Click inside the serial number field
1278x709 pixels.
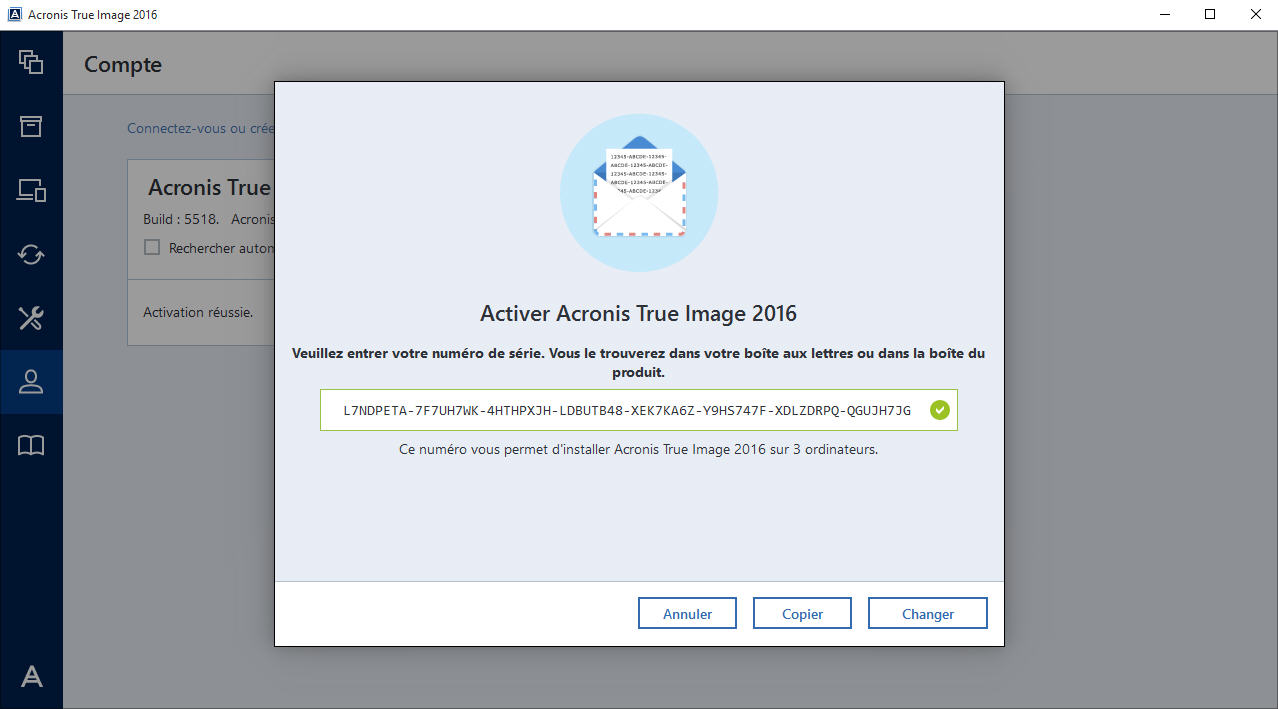click(x=638, y=410)
